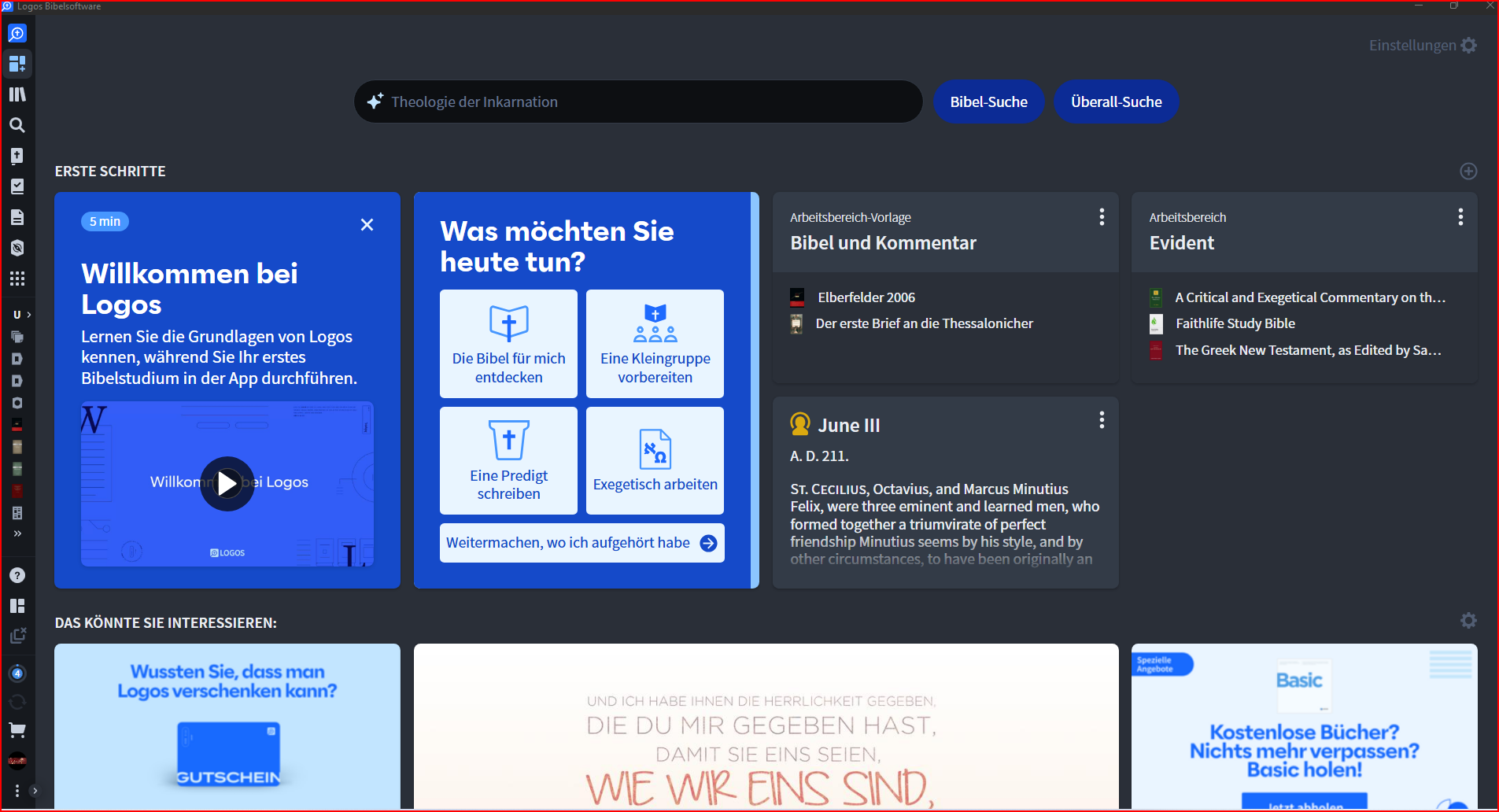Open options menu for Bibel und Kommentar card
This screenshot has width=1499, height=812.
[x=1102, y=217]
